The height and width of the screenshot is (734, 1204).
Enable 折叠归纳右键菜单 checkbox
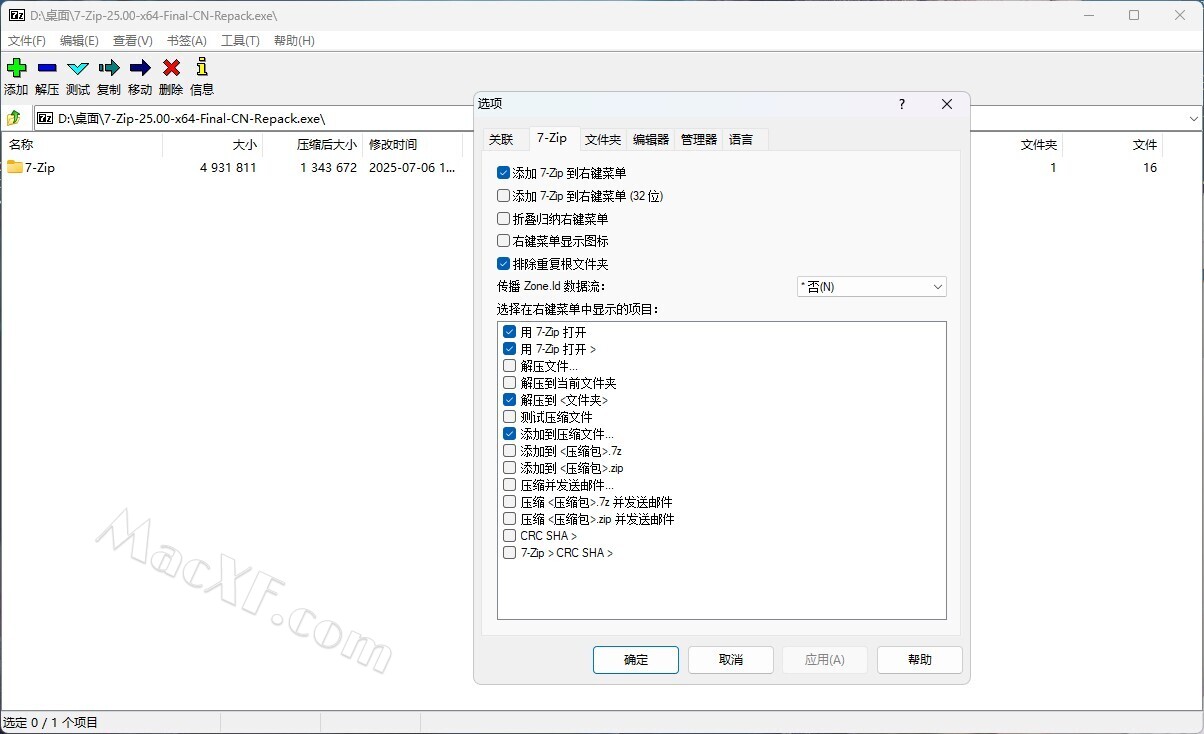tap(504, 219)
